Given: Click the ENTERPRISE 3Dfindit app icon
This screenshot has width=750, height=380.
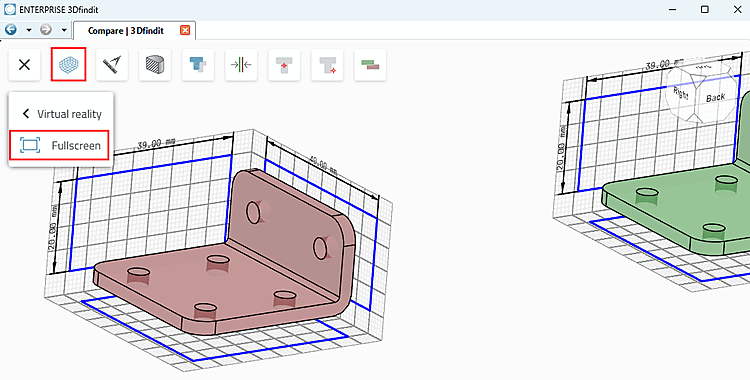Looking at the screenshot, I should 9,10.
